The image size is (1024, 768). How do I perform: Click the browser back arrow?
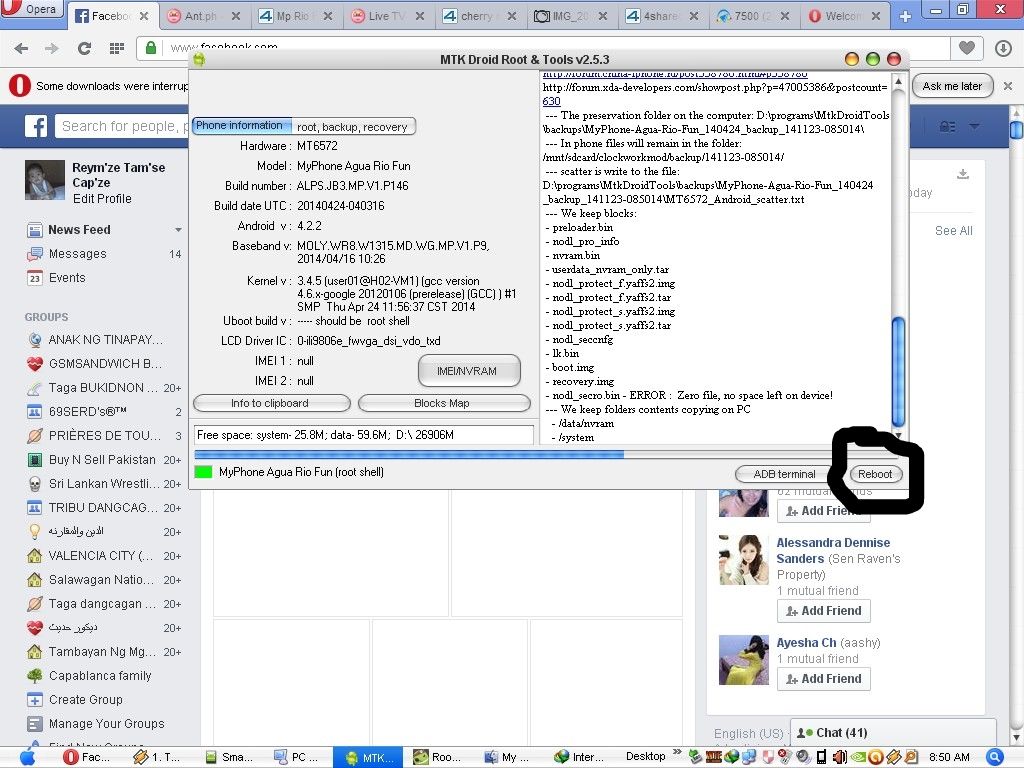tap(21, 48)
